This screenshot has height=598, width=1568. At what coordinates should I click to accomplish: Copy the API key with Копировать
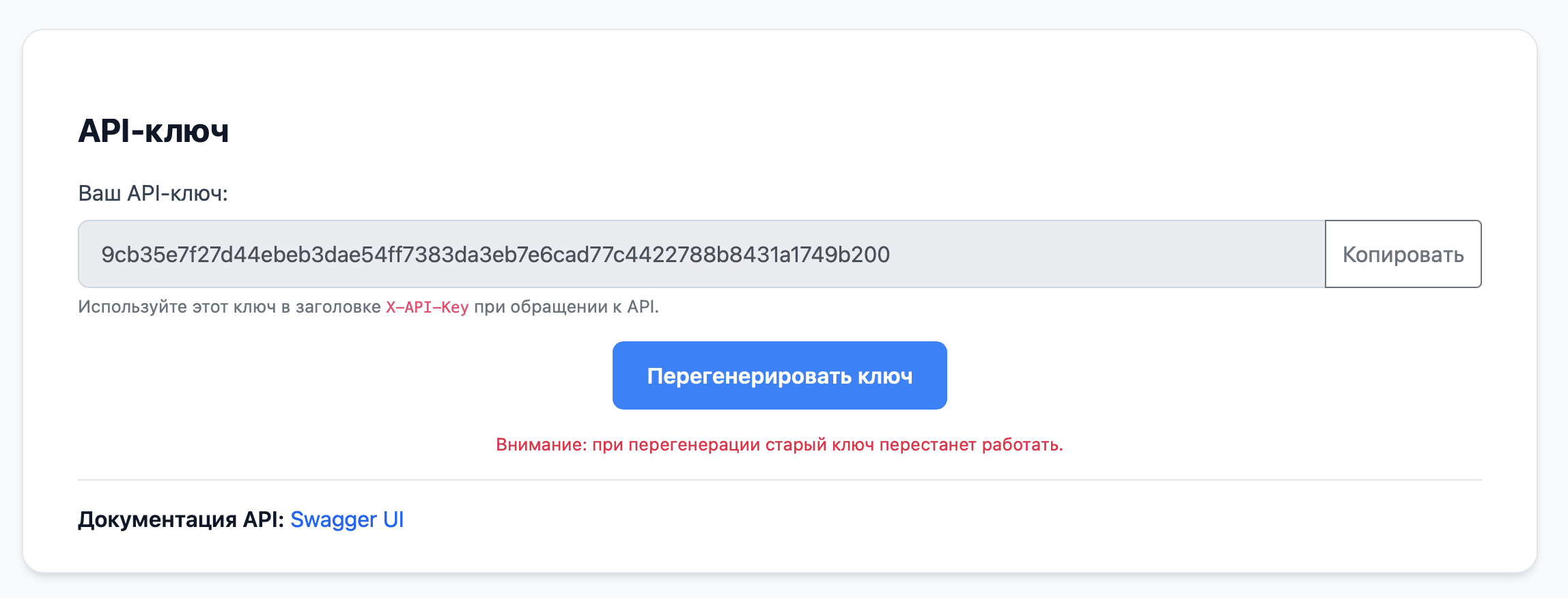(1403, 254)
